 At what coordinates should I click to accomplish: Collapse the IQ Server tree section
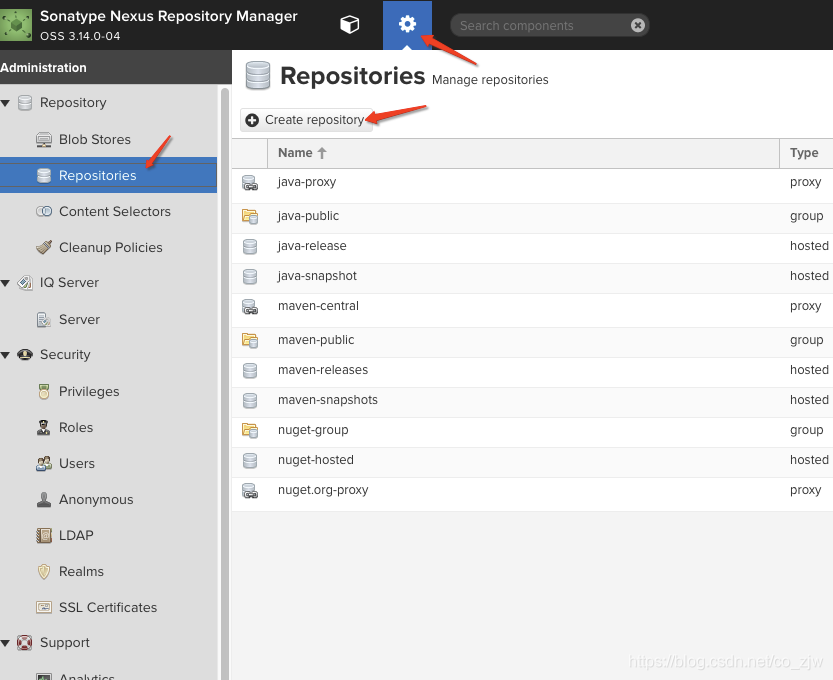tap(6, 283)
